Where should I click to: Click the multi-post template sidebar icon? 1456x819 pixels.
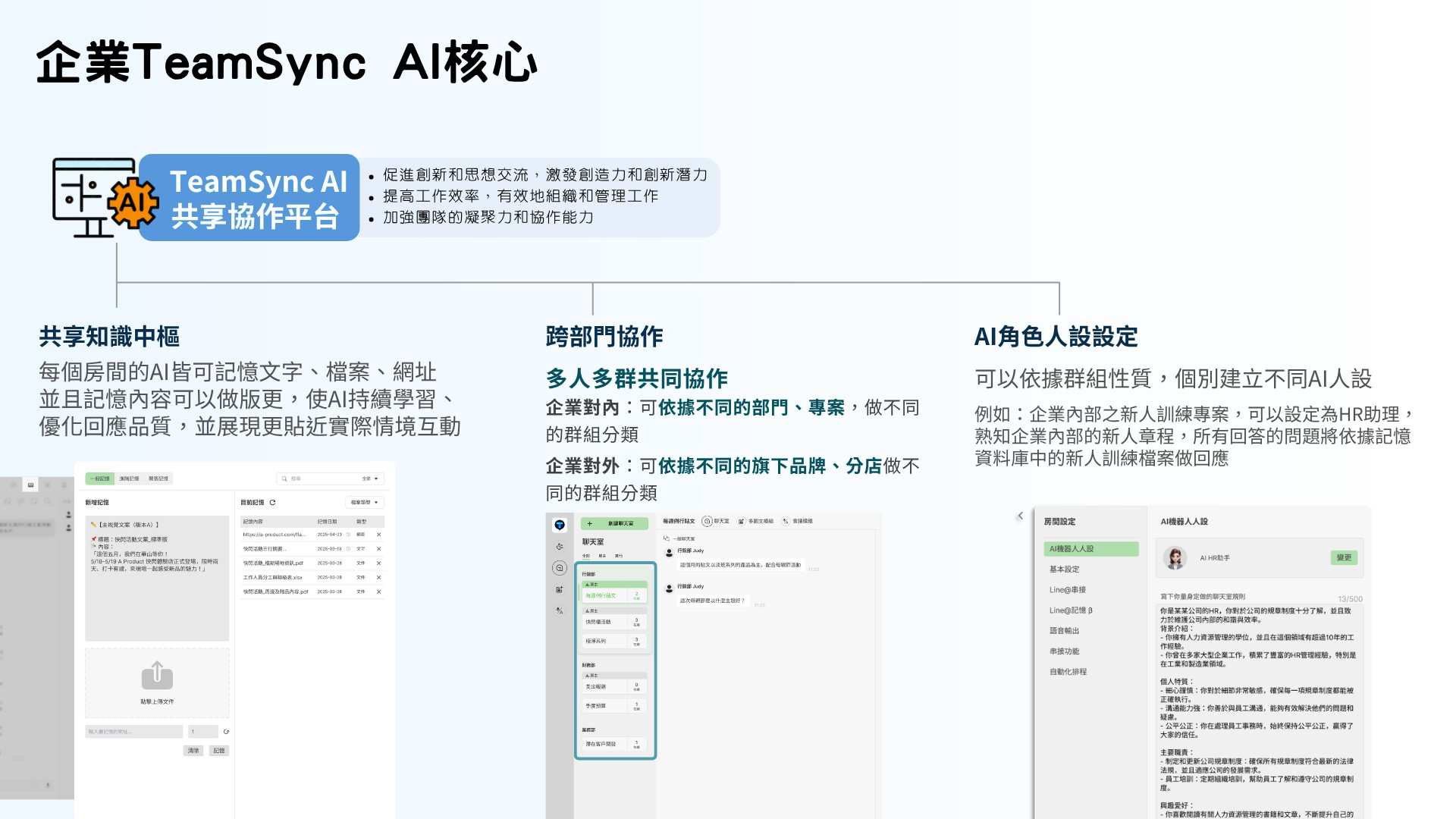click(x=560, y=589)
